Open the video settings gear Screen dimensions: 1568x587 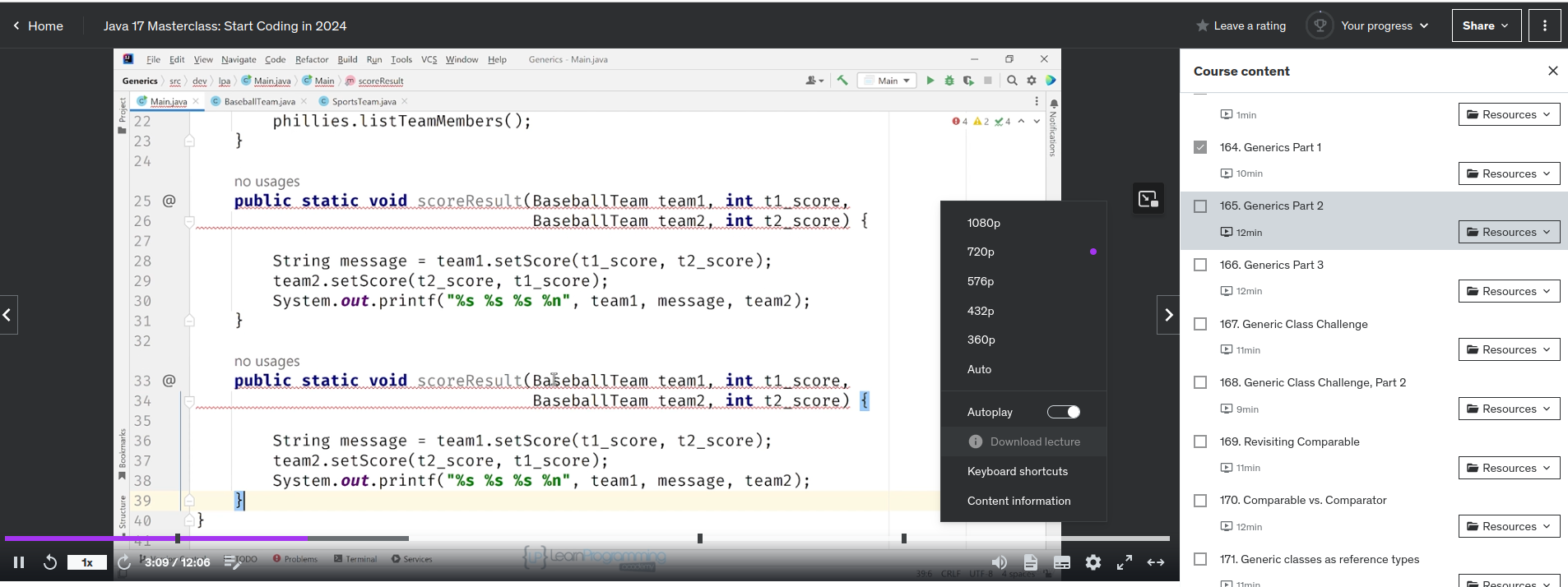[x=1093, y=562]
